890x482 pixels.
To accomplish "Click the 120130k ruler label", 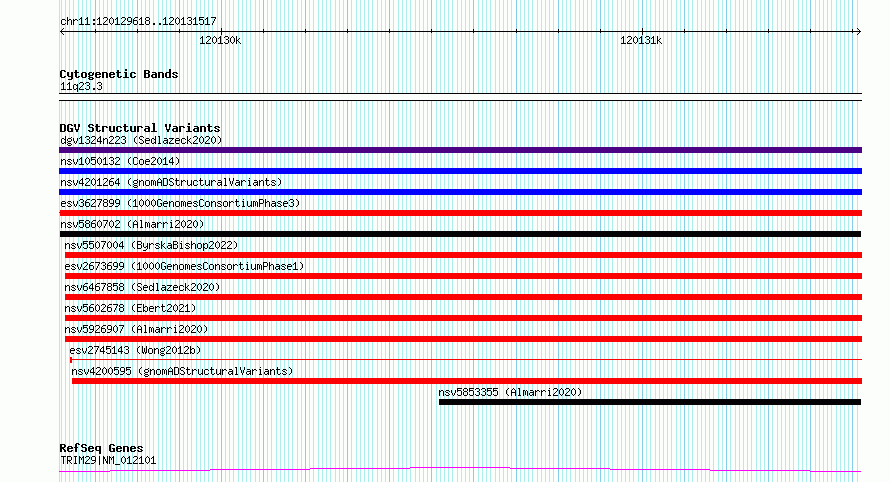I will 220,40.
